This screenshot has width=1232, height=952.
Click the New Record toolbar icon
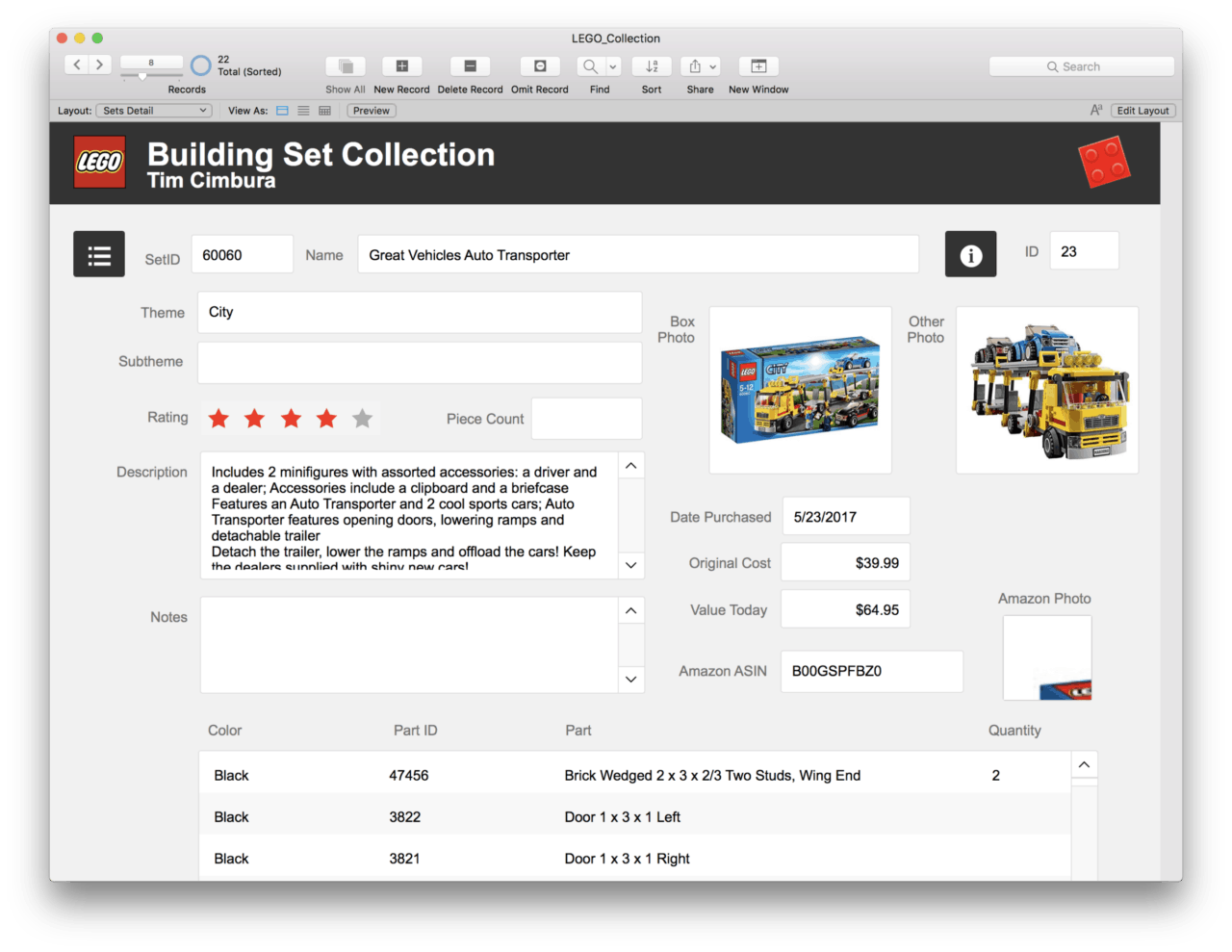pyautogui.click(x=401, y=66)
